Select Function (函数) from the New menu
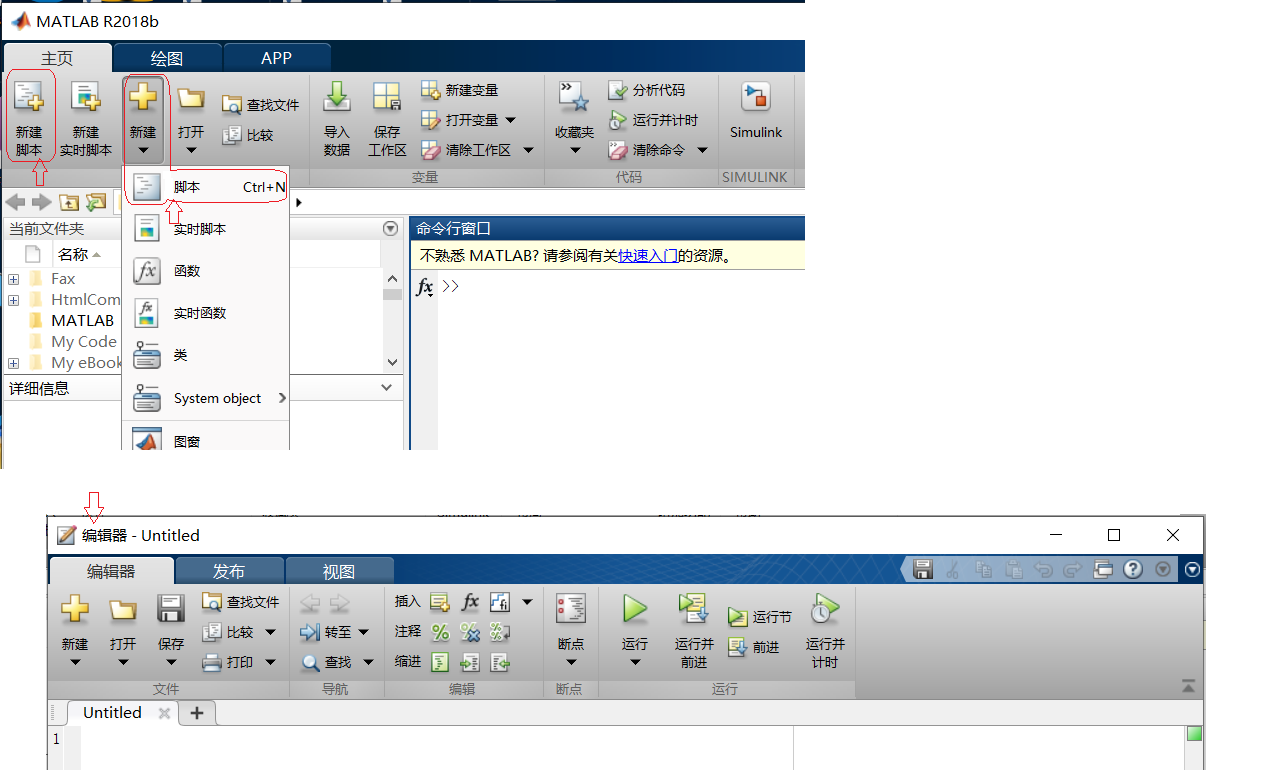The height and width of the screenshot is (783, 1288). [x=206, y=271]
